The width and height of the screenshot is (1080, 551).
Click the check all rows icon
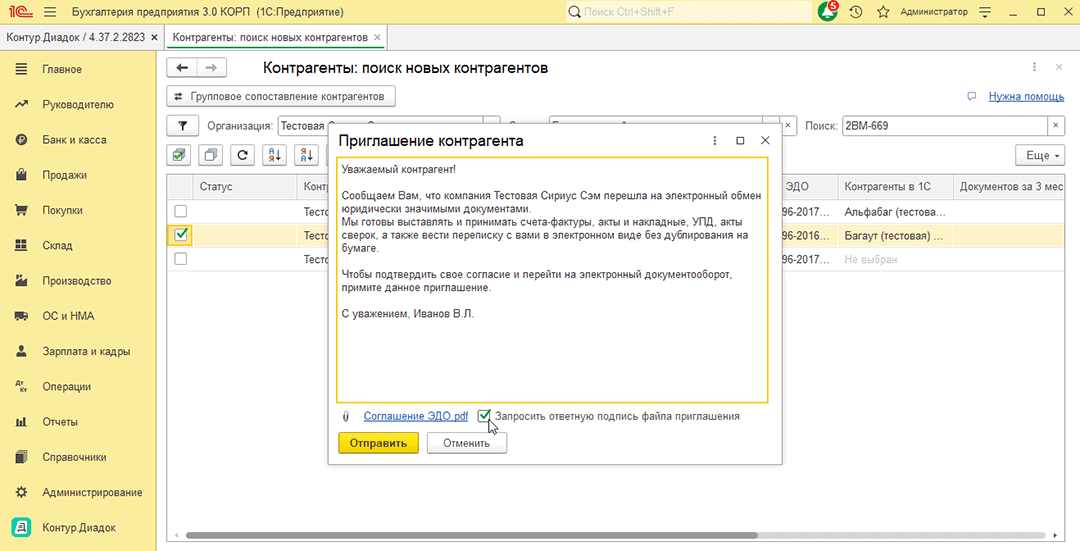179,155
